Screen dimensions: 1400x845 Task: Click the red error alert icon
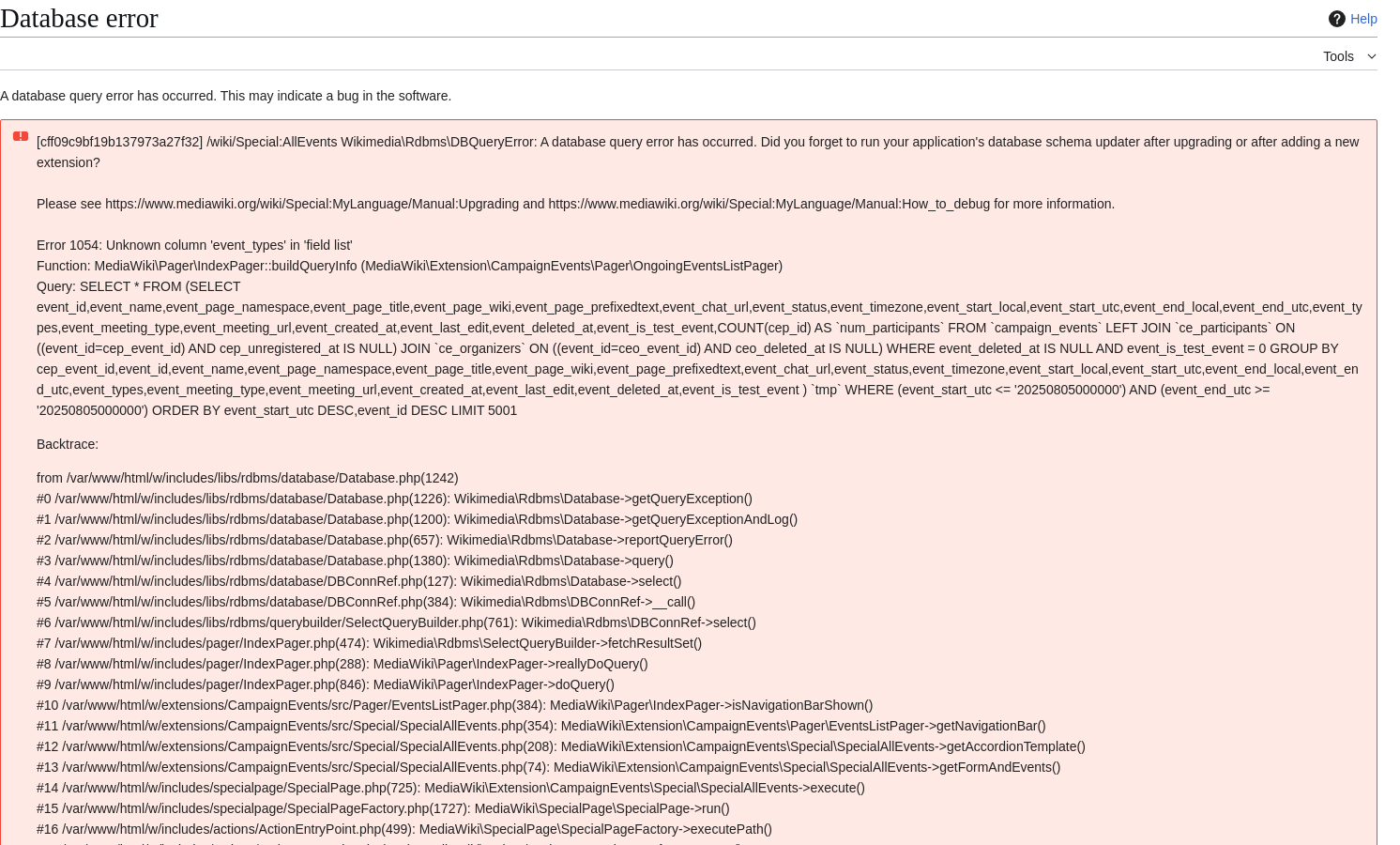click(x=21, y=137)
